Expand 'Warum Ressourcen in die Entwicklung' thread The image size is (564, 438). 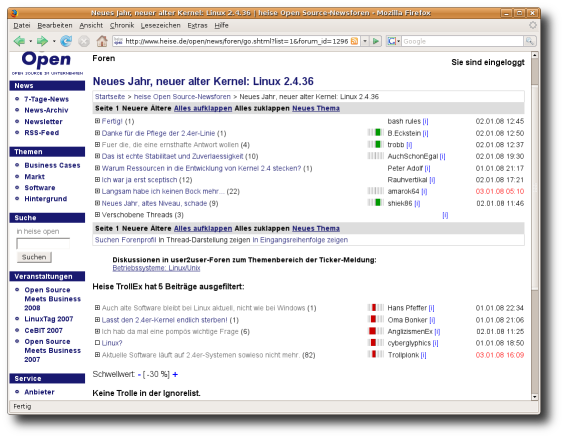(97, 168)
